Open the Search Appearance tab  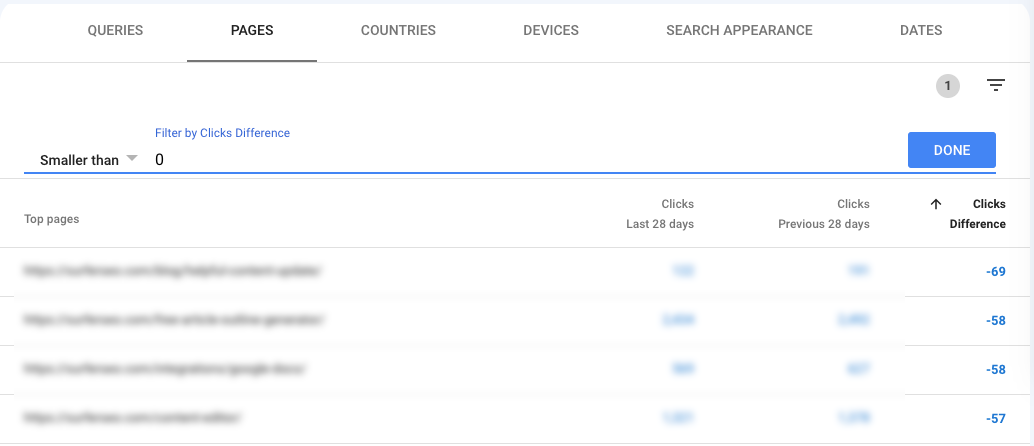point(739,31)
